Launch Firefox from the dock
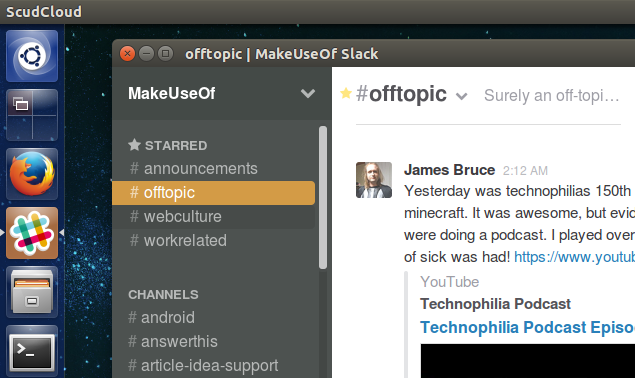Screen dimensions: 635x378 [x=32, y=174]
